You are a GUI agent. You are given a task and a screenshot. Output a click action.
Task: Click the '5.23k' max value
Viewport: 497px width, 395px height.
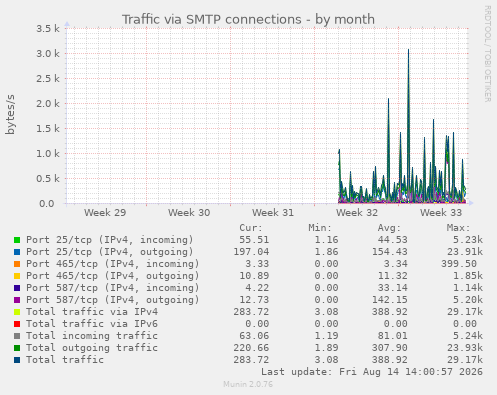pyautogui.click(x=468, y=240)
